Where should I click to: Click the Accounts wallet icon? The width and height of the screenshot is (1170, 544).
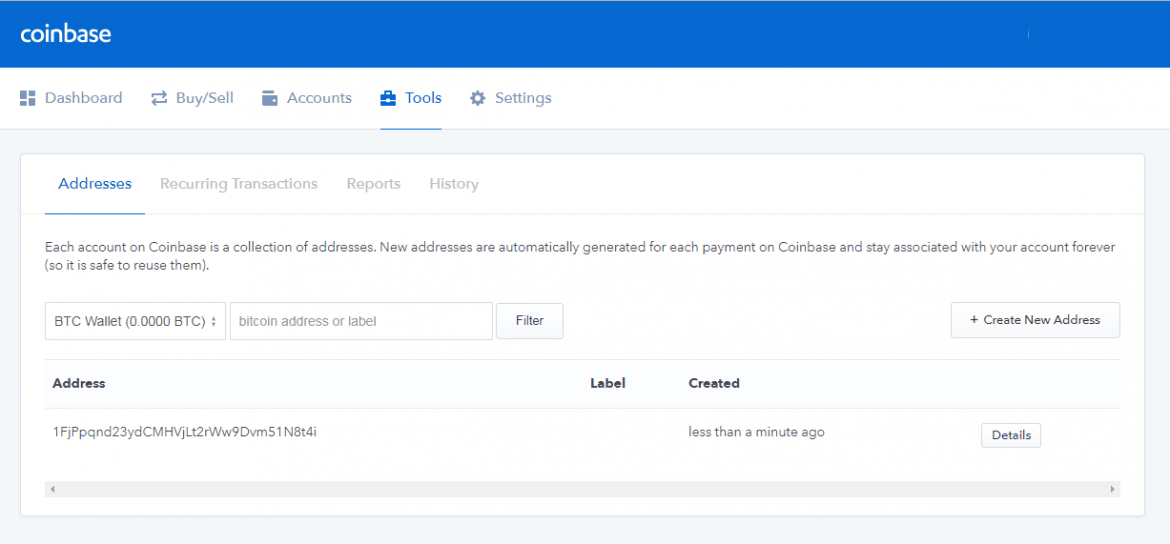(269, 98)
